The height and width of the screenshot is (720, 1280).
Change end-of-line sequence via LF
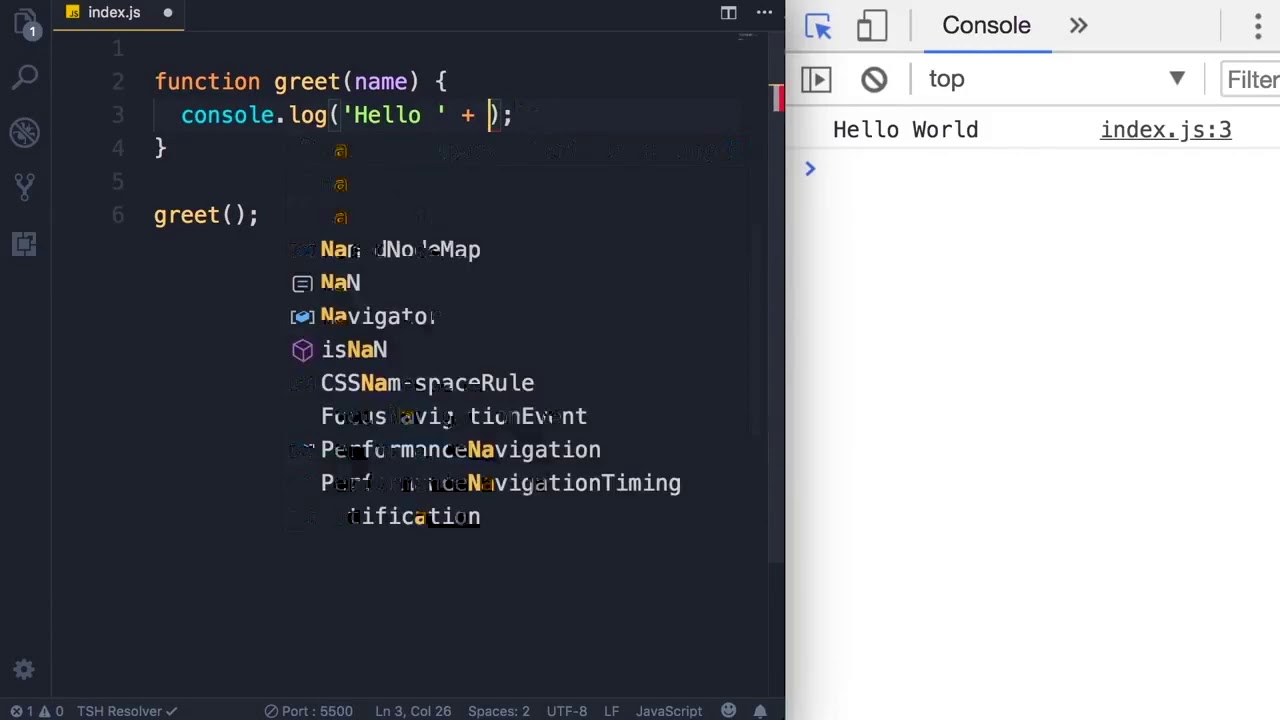pos(611,711)
